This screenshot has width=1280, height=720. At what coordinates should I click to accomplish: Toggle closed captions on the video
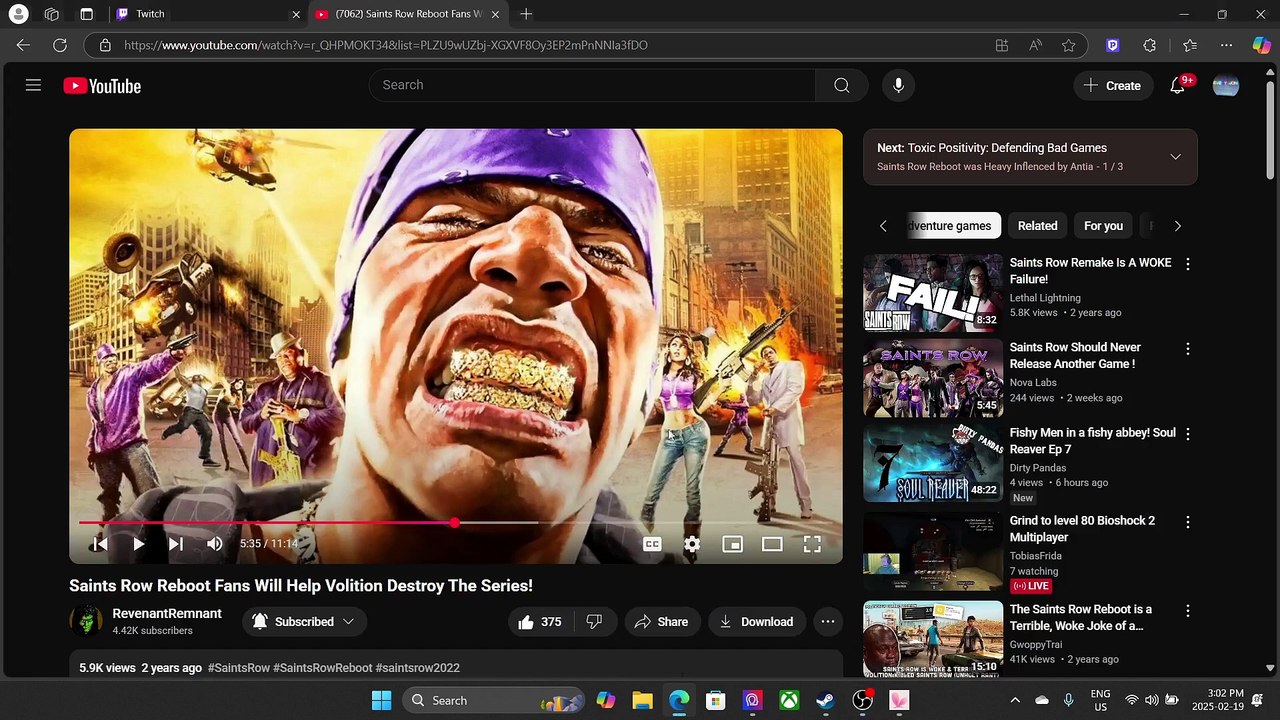click(x=652, y=544)
